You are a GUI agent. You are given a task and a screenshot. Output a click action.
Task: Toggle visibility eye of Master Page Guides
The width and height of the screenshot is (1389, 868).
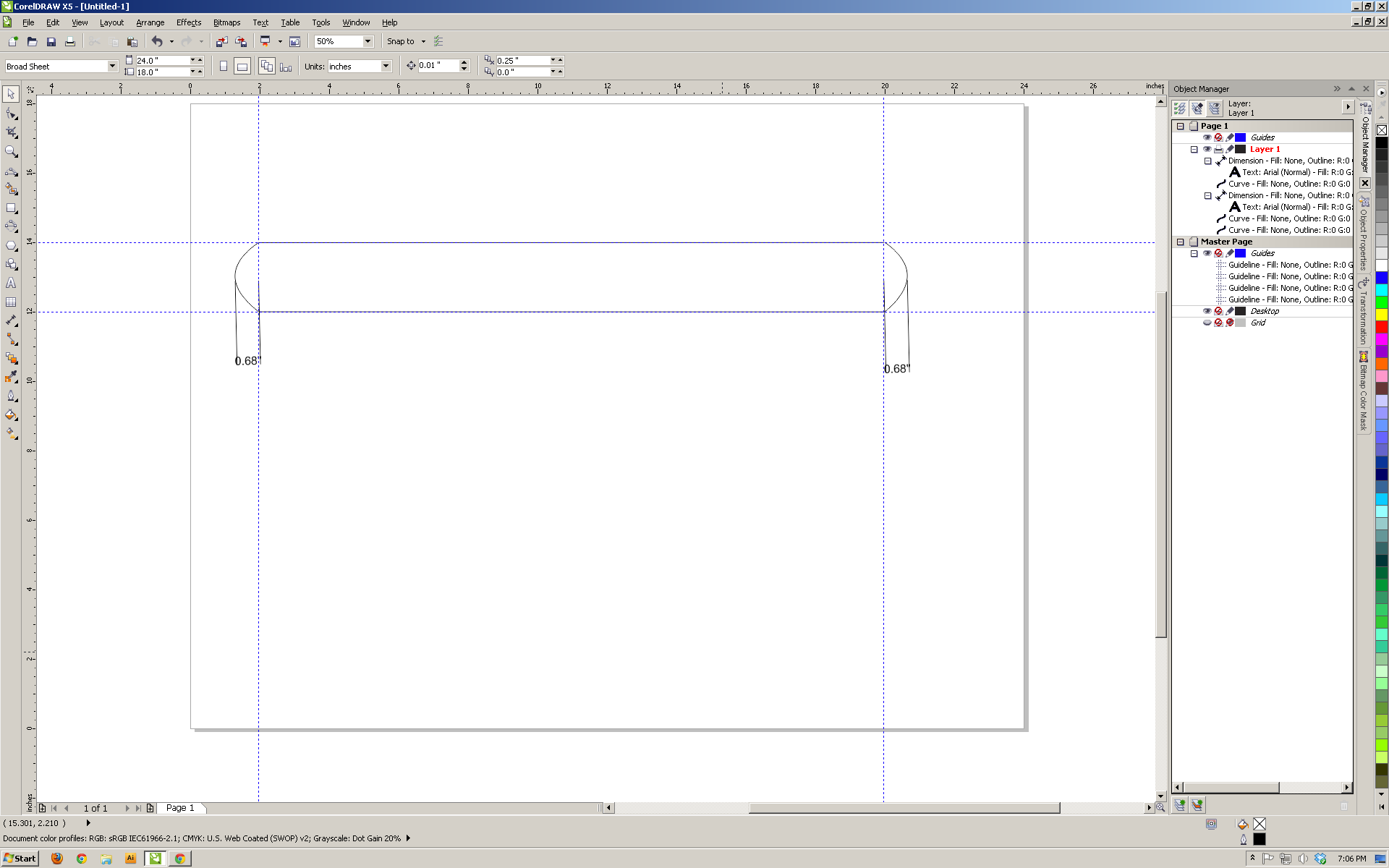[1207, 253]
